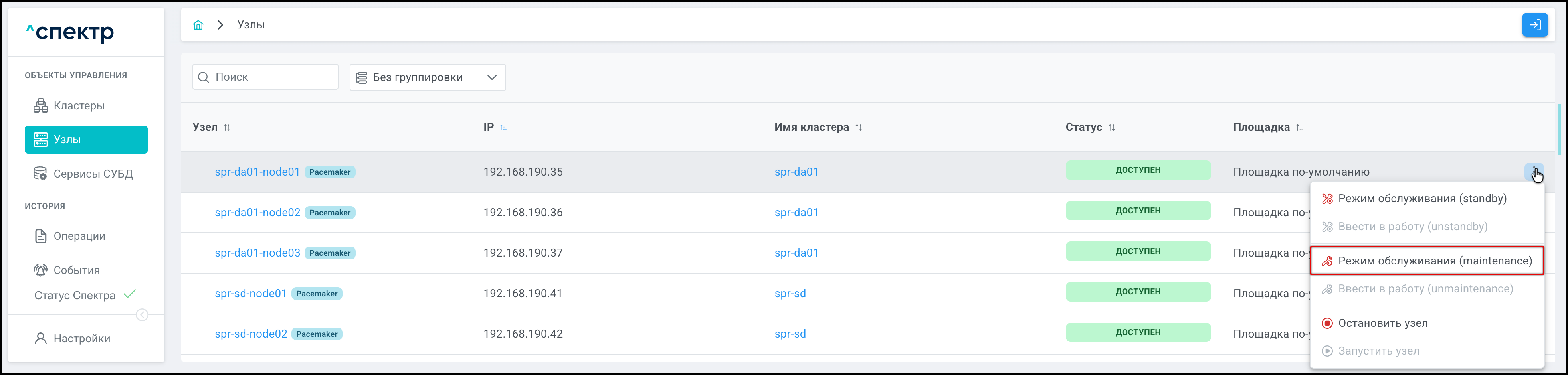Open the Кластеры sidebar section
1568x375 pixels.
click(x=79, y=106)
